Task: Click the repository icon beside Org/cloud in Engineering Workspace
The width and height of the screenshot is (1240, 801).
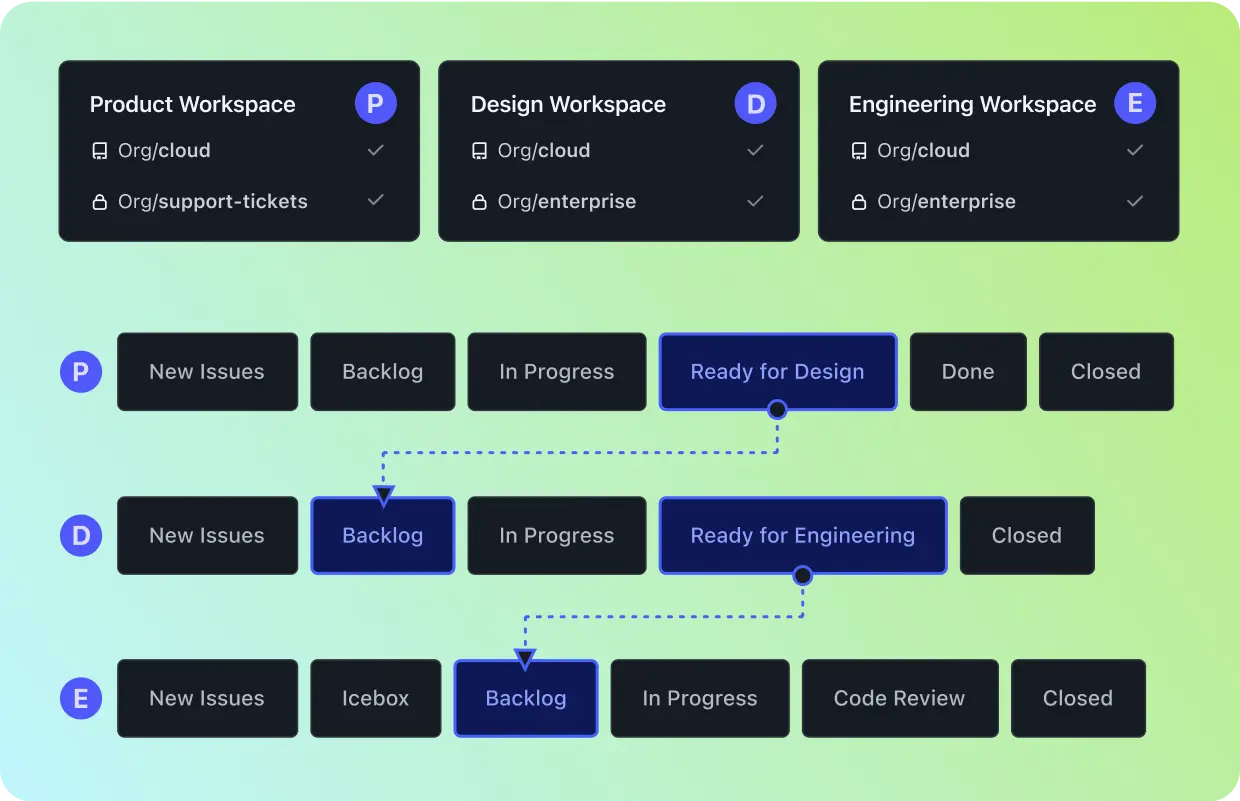Action: [859, 150]
